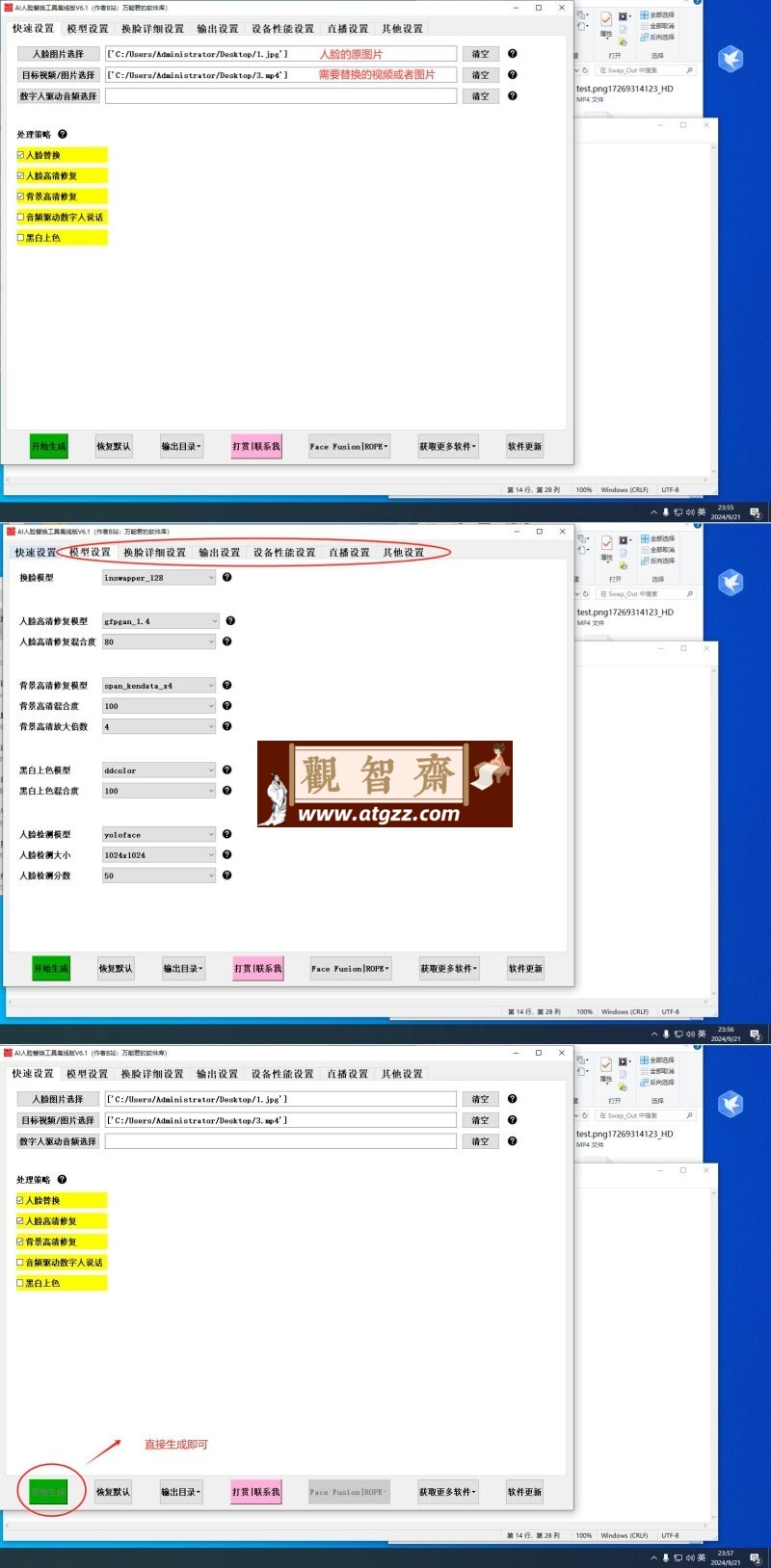
Task: Click green 开始生成 button in 23:57 screenshot
Action: 48,1492
